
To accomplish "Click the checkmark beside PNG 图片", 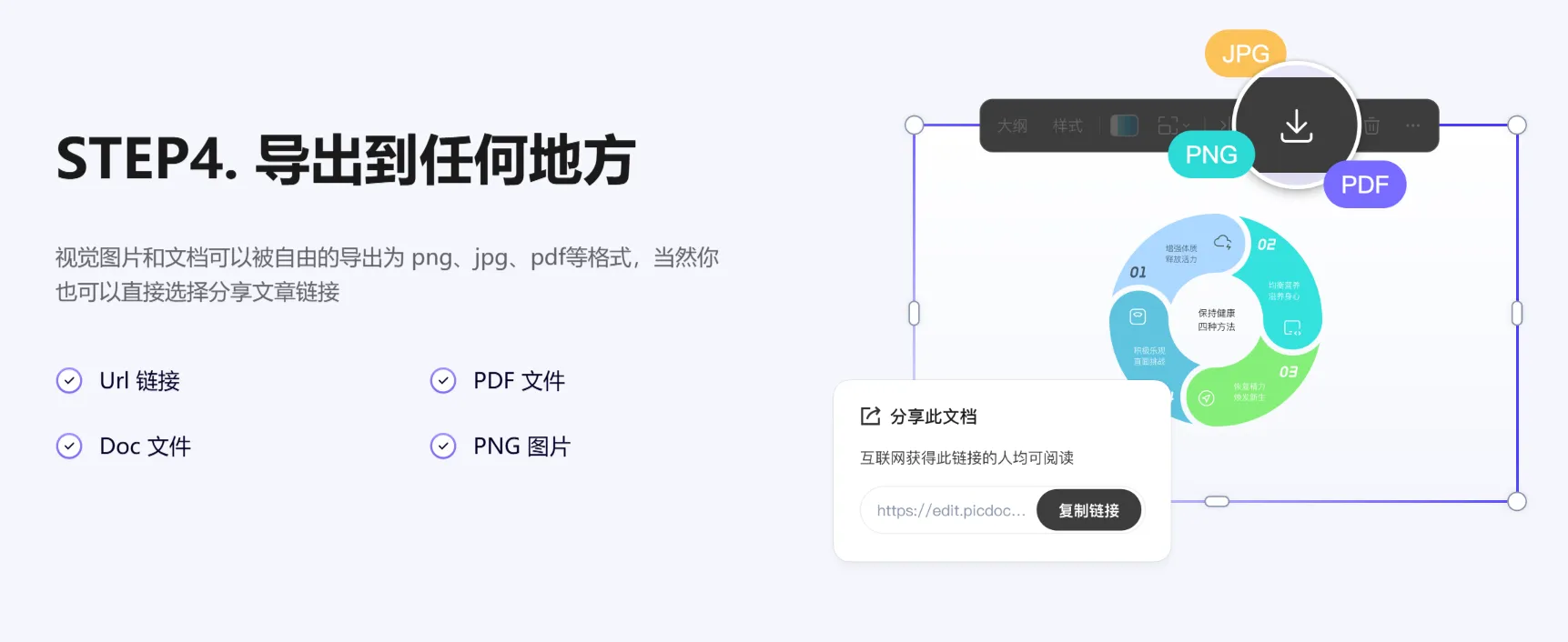I will tap(443, 446).
